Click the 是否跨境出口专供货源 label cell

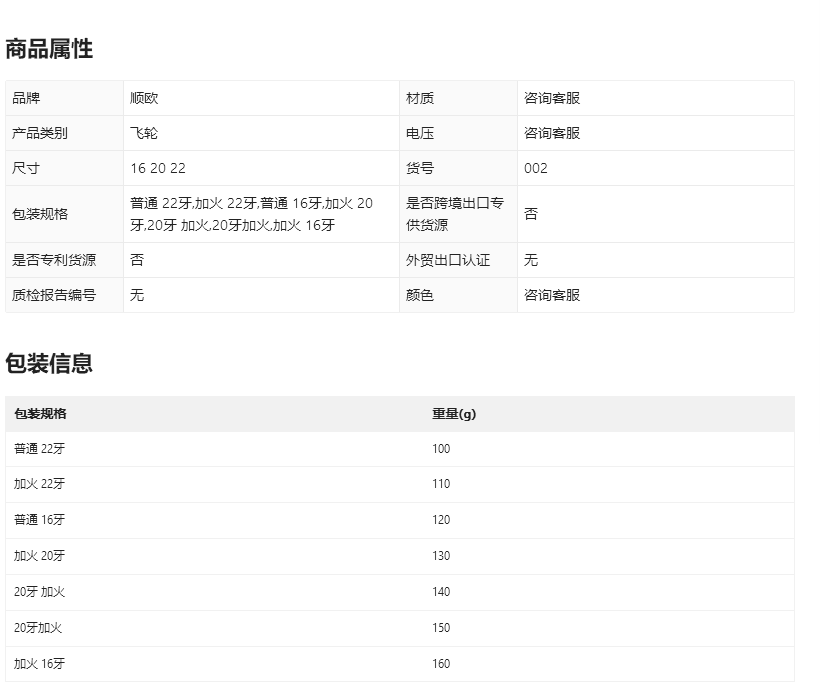tap(455, 214)
